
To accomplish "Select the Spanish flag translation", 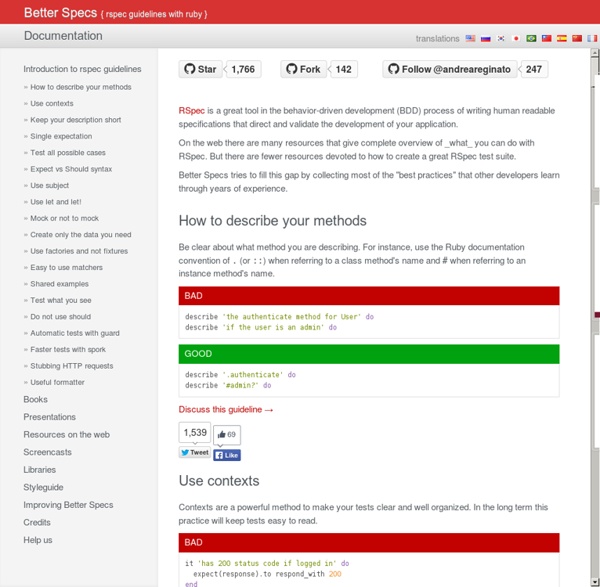I will [562, 38].
